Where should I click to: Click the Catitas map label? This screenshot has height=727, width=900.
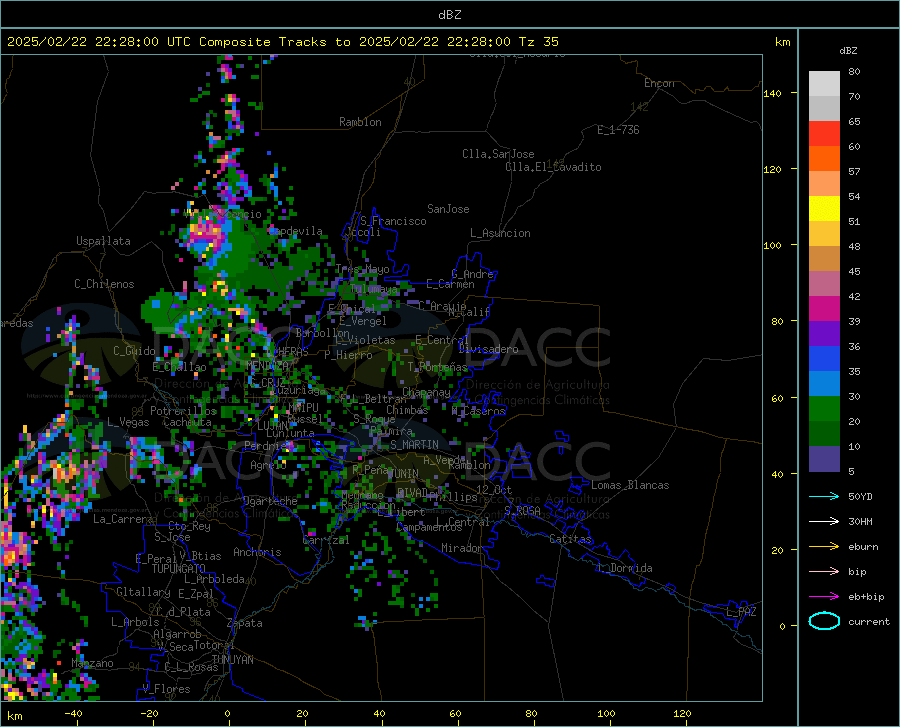[571, 539]
